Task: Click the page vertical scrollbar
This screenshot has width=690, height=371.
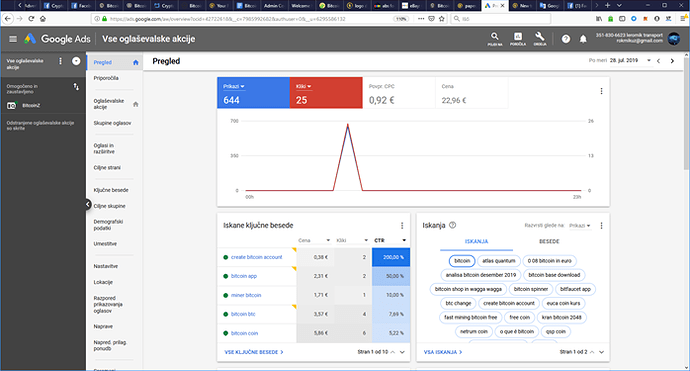Action: coord(686,114)
